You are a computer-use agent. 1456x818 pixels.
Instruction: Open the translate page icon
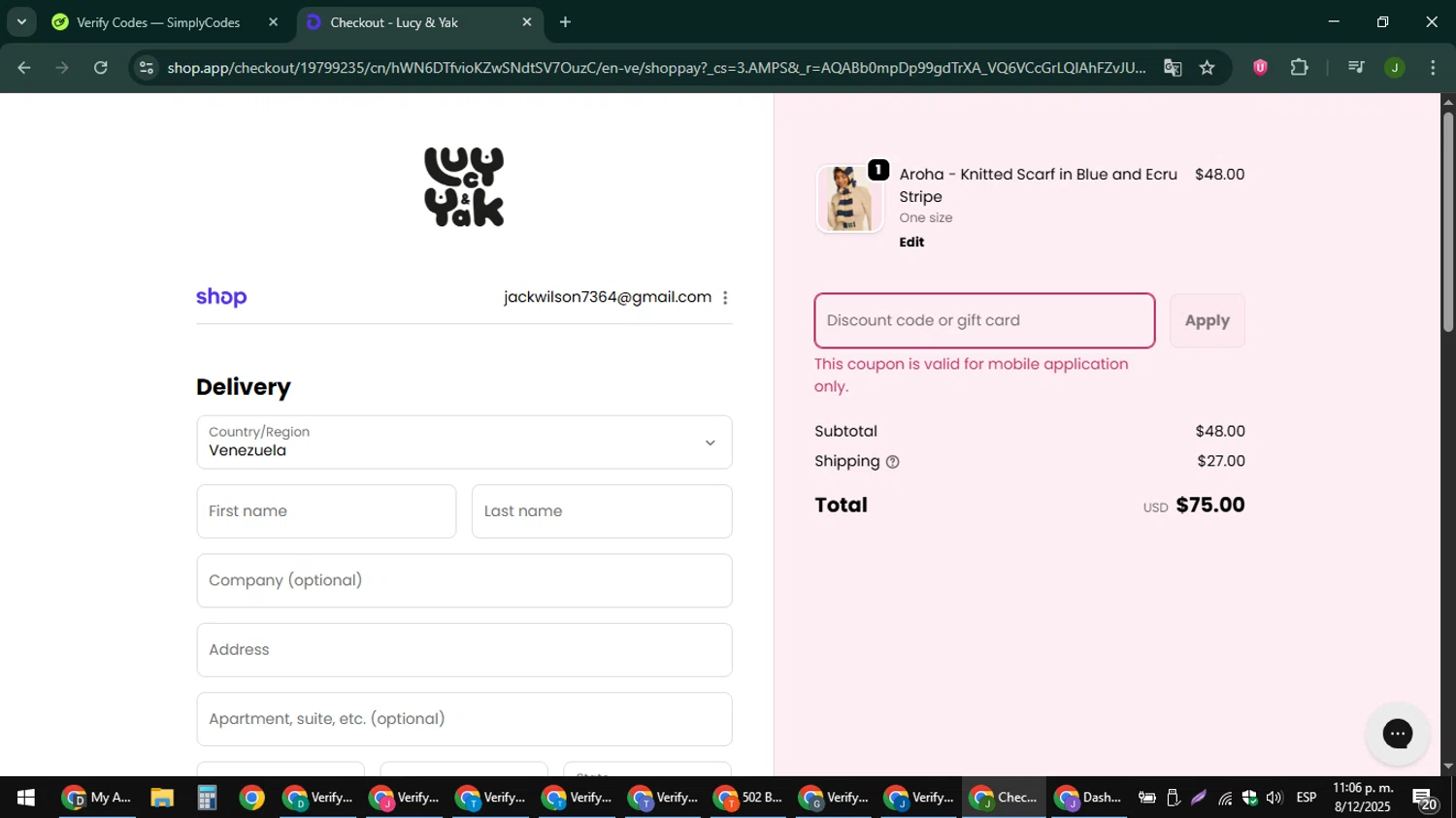coord(1173,68)
